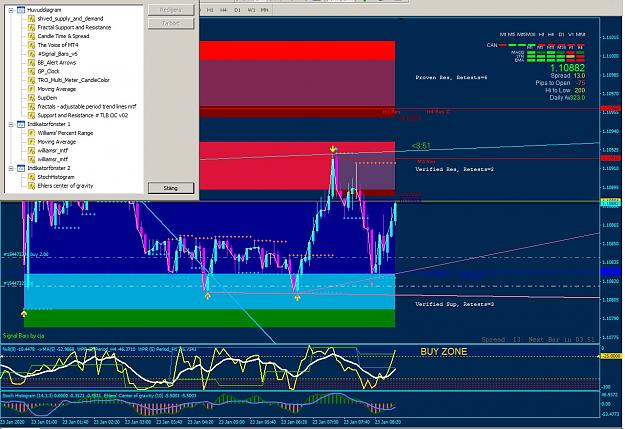
Task: Click the BUY ZONE text in indicator window
Action: 444,351
